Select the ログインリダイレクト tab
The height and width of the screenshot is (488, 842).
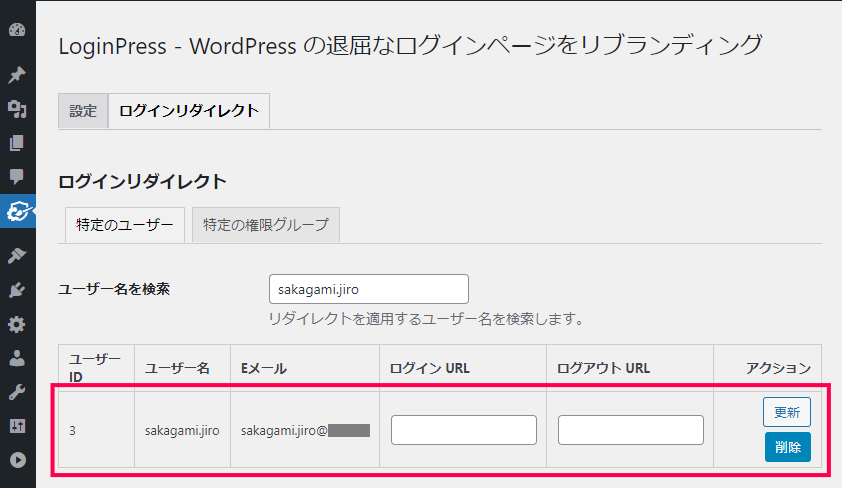pos(189,111)
